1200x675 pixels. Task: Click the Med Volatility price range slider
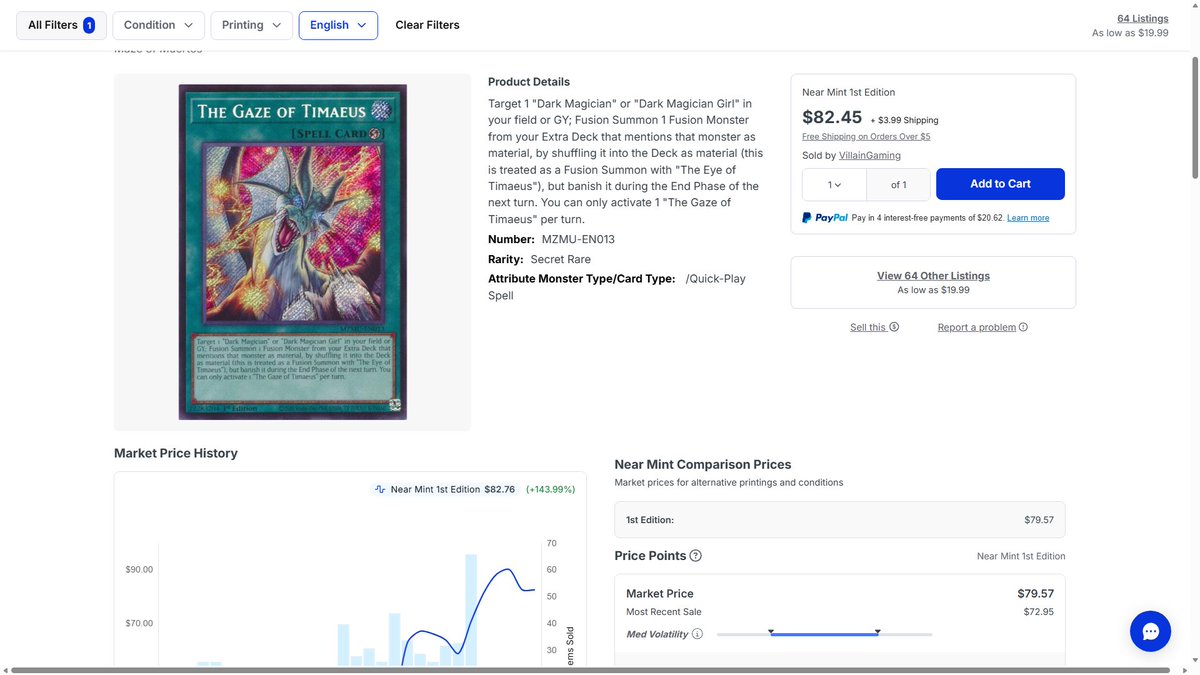point(824,634)
